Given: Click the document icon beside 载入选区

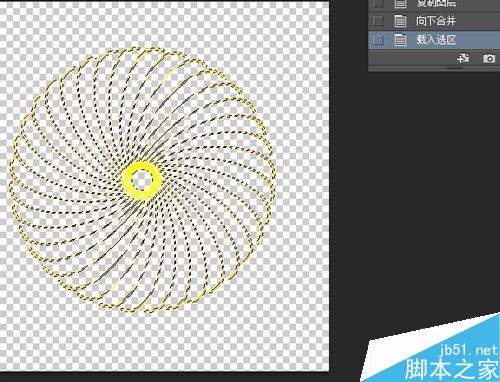Looking at the screenshot, I should coord(400,40).
